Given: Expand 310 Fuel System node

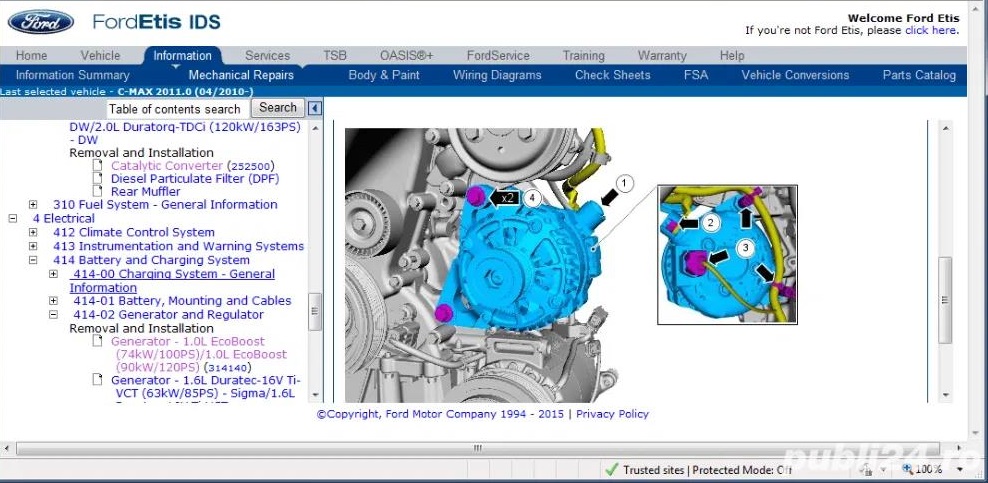Looking at the screenshot, I should click(33, 205).
